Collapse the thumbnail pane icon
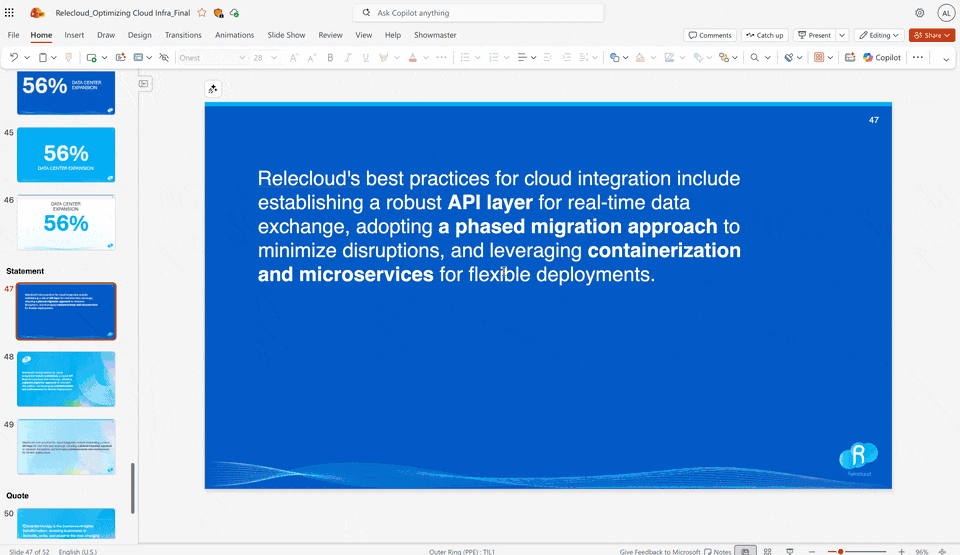The height and width of the screenshot is (555, 960). pos(144,84)
